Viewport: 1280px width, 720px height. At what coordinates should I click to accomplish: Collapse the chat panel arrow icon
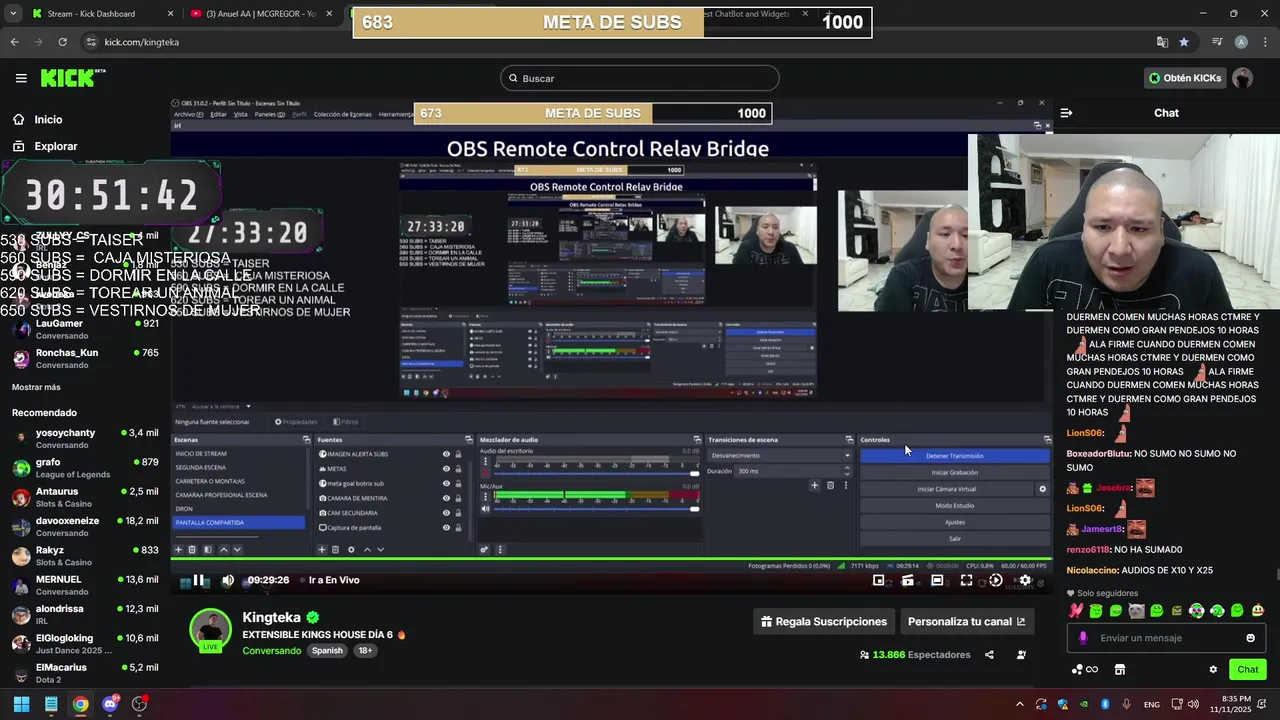click(x=1066, y=113)
